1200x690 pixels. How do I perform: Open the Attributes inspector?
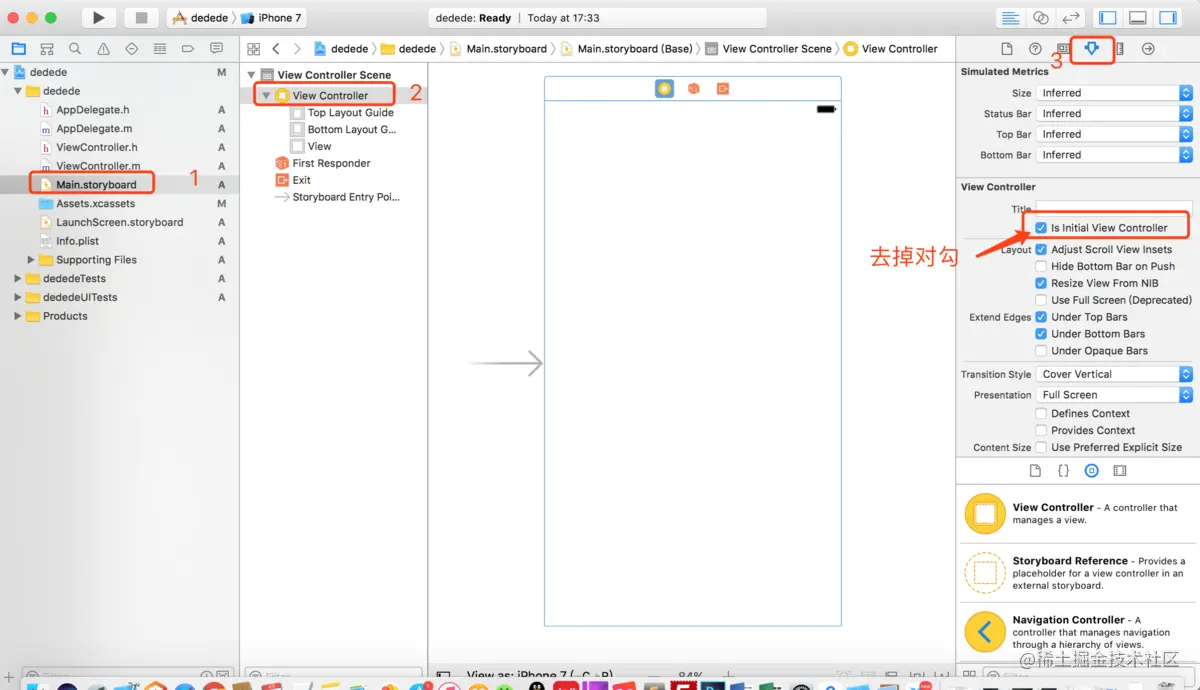[1092, 48]
